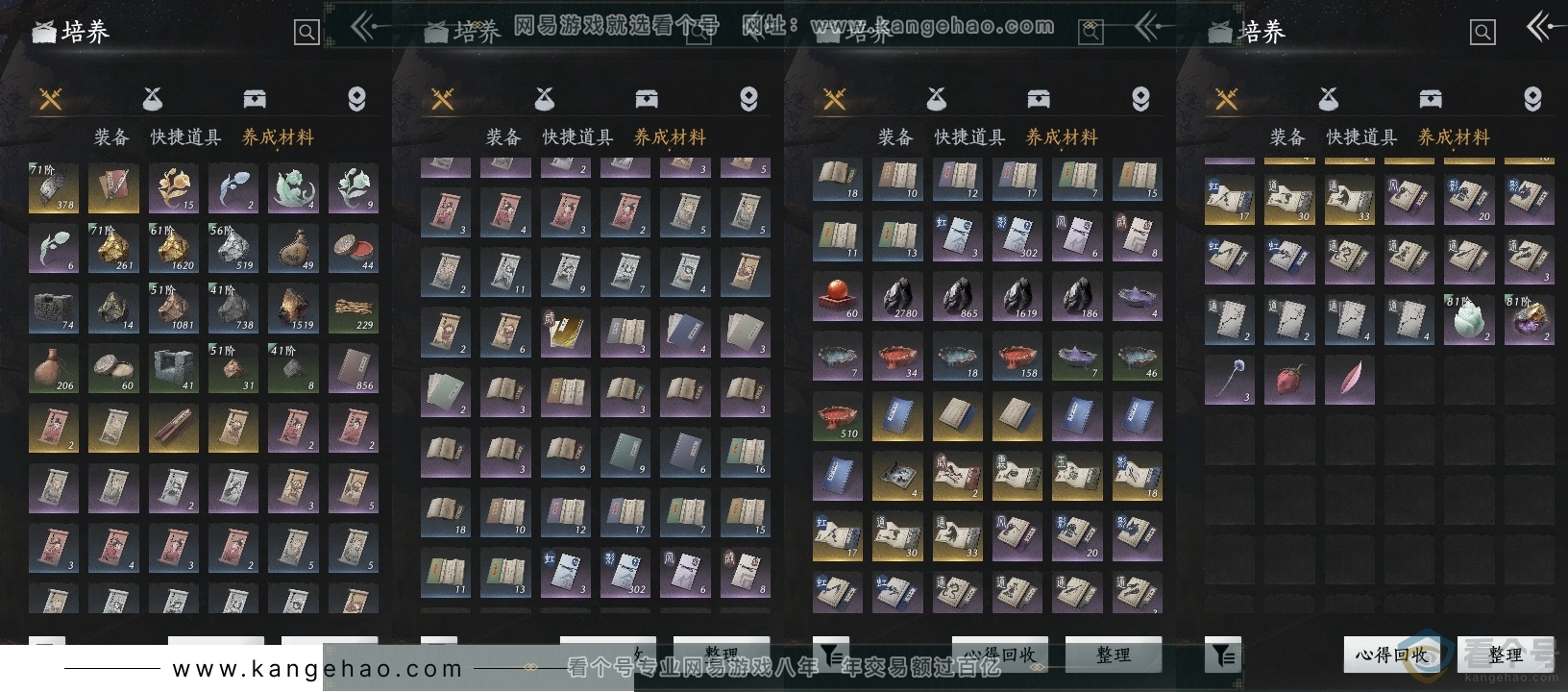
Task: Select the 41阶 ore with count 738
Action: (233, 308)
